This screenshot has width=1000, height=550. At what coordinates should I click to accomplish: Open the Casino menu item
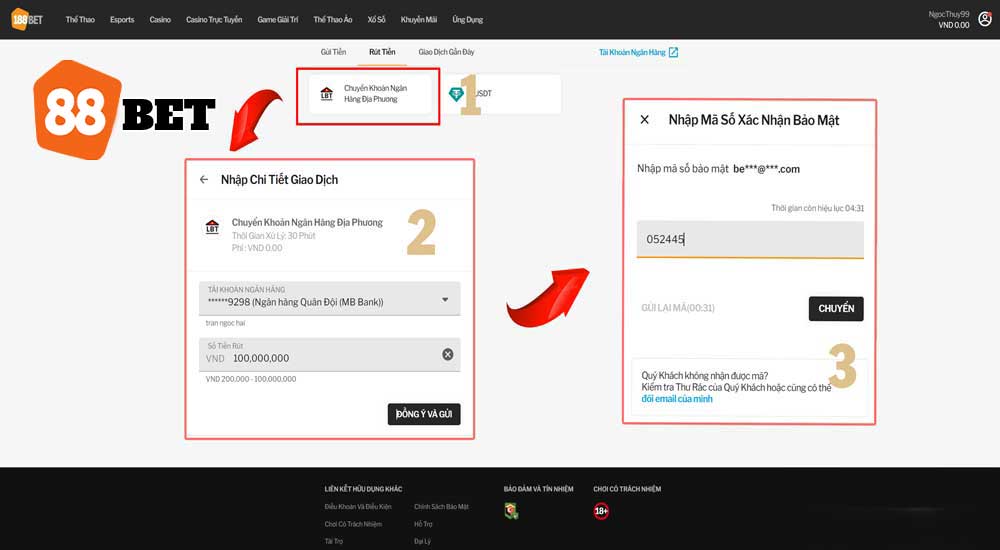(160, 20)
